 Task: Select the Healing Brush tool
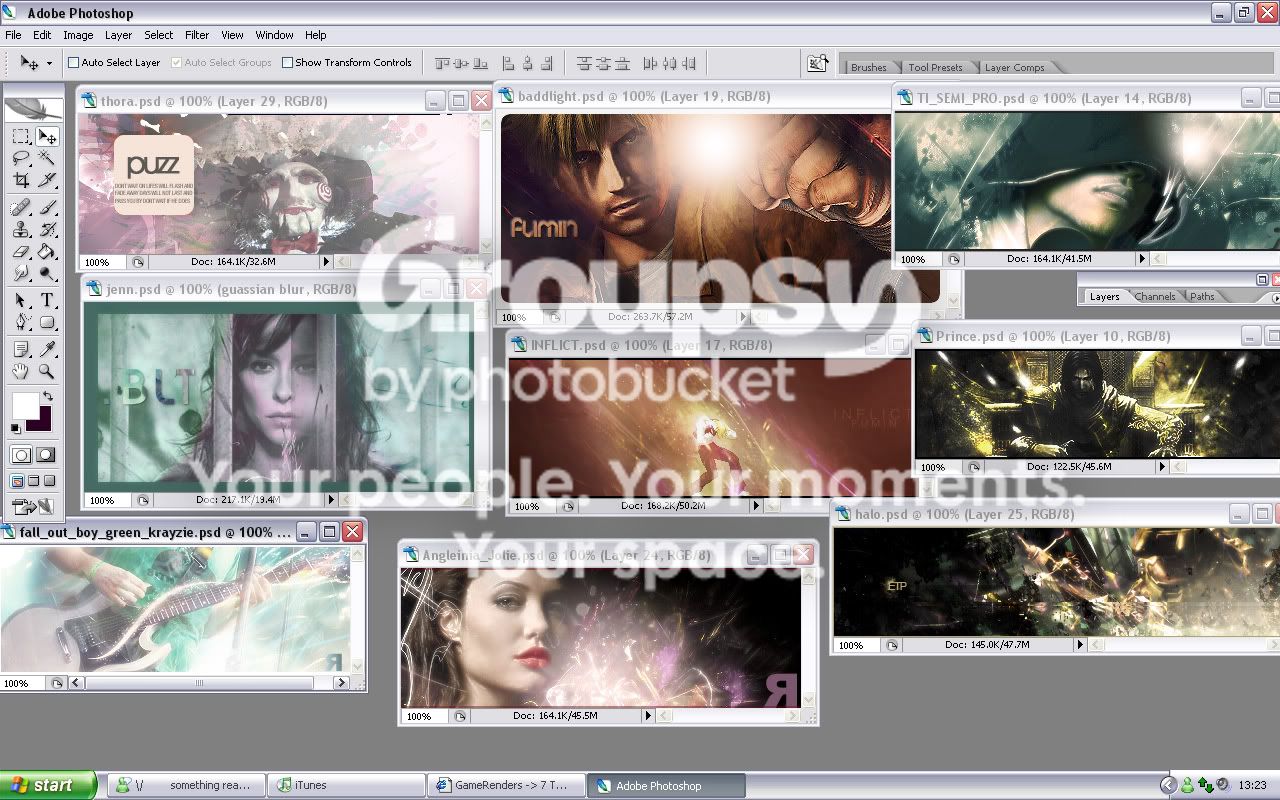tap(21, 207)
